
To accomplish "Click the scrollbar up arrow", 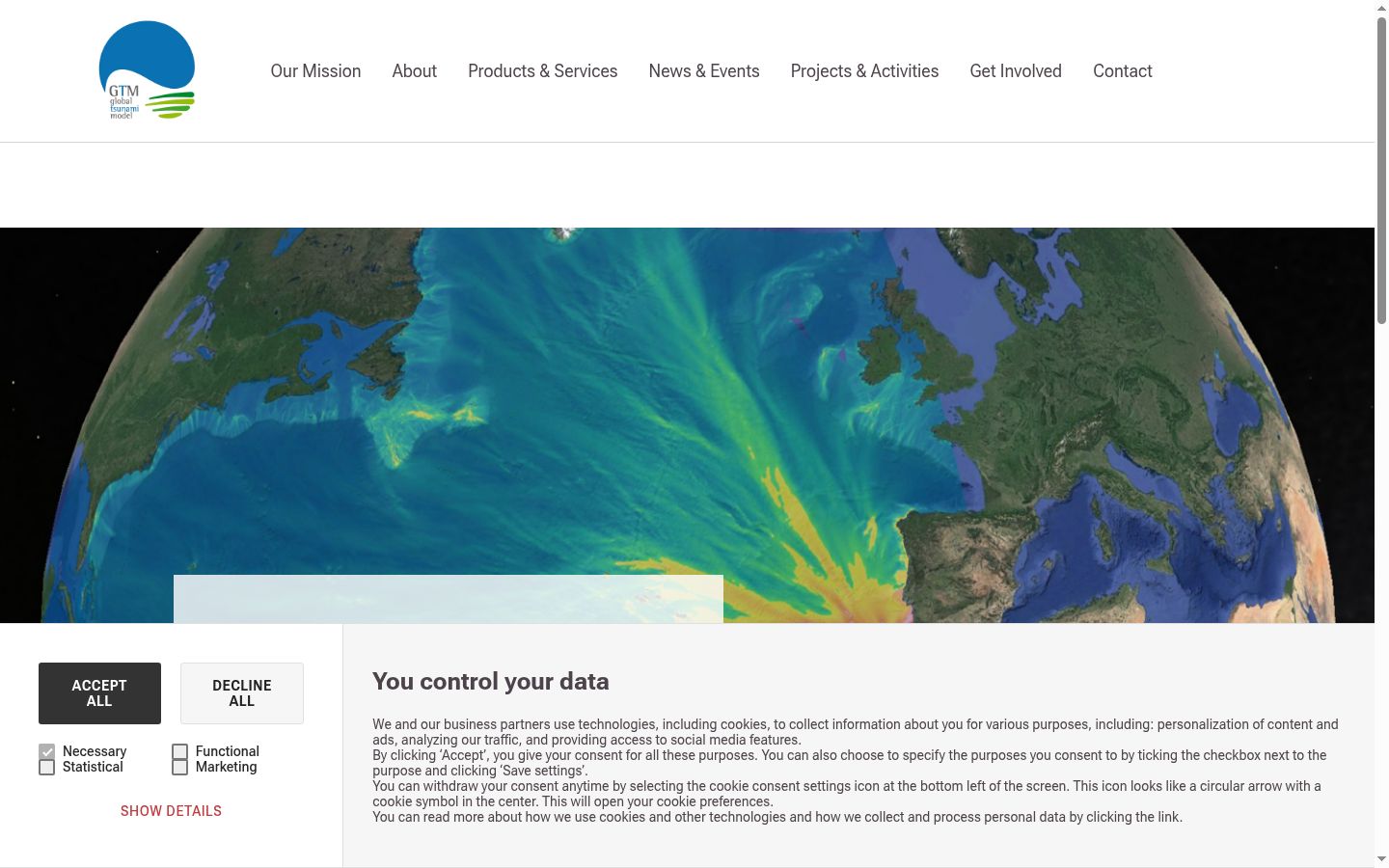I will 1381,8.
